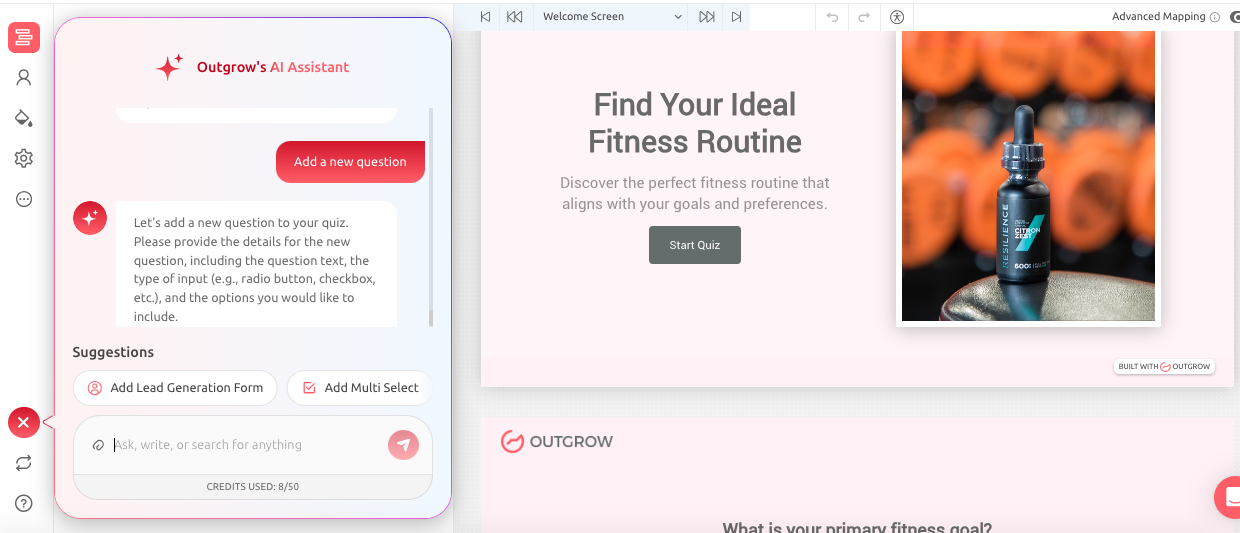1240x533 pixels.
Task: Open the help question mark icon
Action: click(24, 503)
